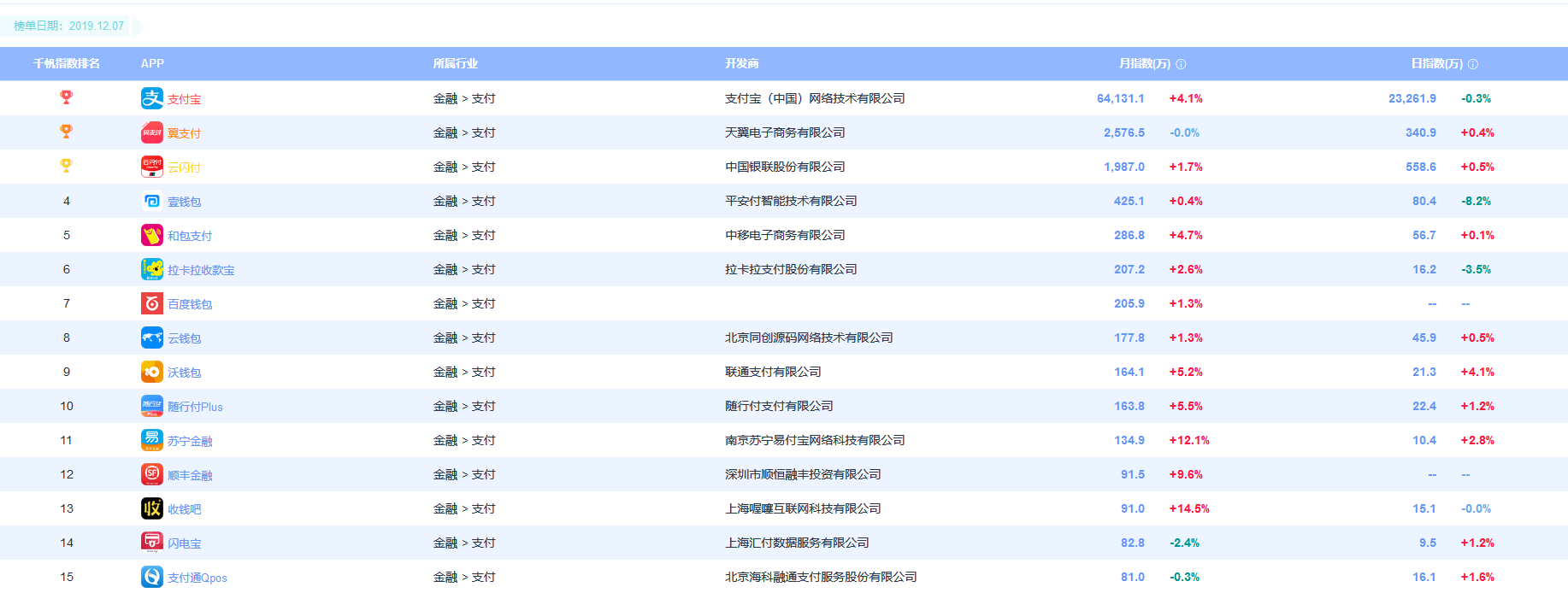Open the 百度钱包 app link
1568x593 pixels.
(x=190, y=304)
